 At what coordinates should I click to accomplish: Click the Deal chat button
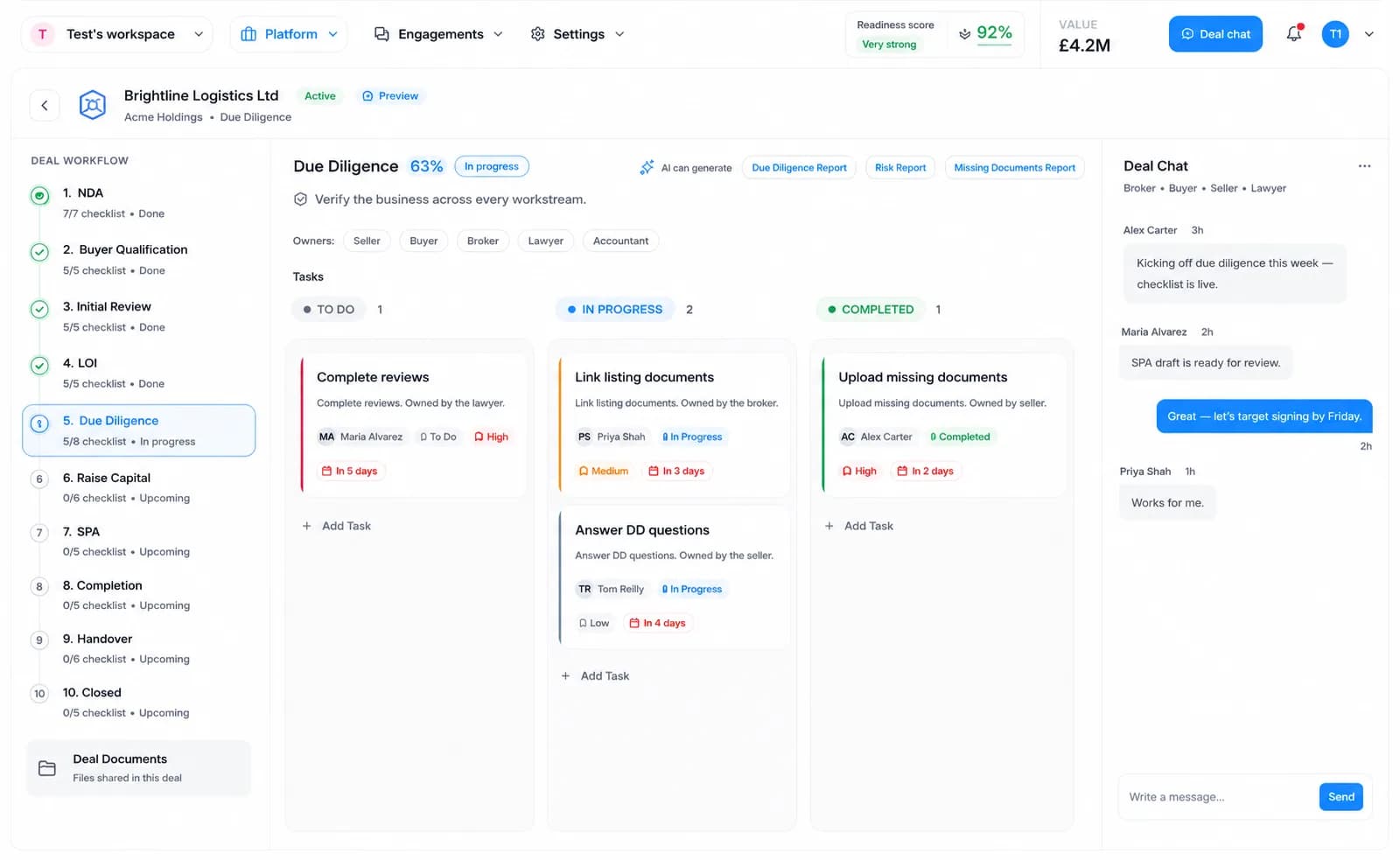pos(1215,34)
